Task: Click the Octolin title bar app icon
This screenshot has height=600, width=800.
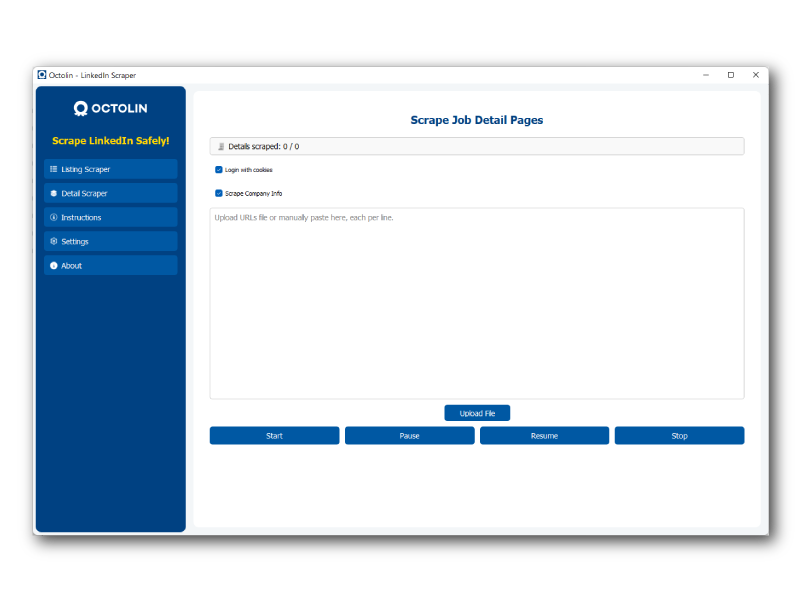Action: click(x=42, y=75)
